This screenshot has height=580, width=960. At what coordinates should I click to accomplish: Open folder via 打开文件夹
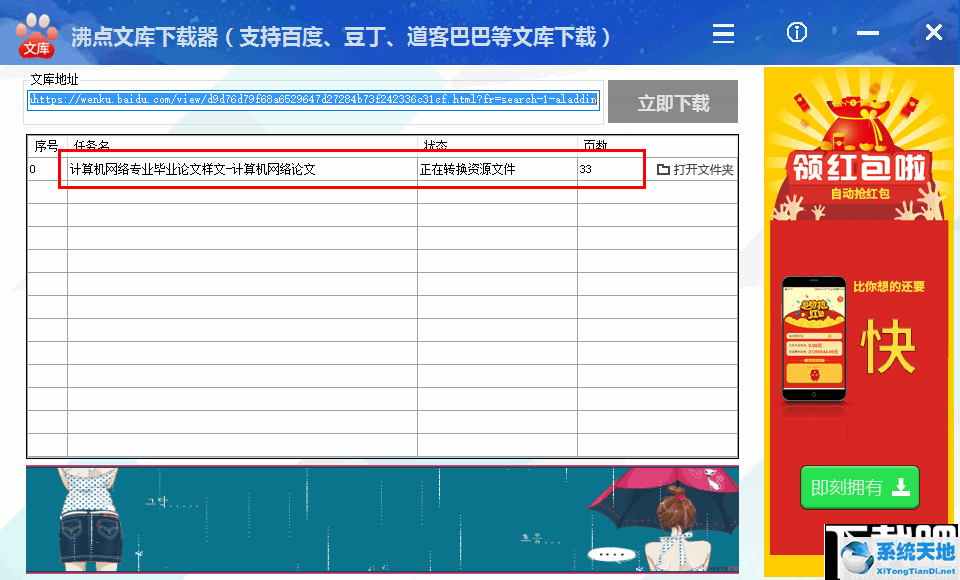coord(695,170)
